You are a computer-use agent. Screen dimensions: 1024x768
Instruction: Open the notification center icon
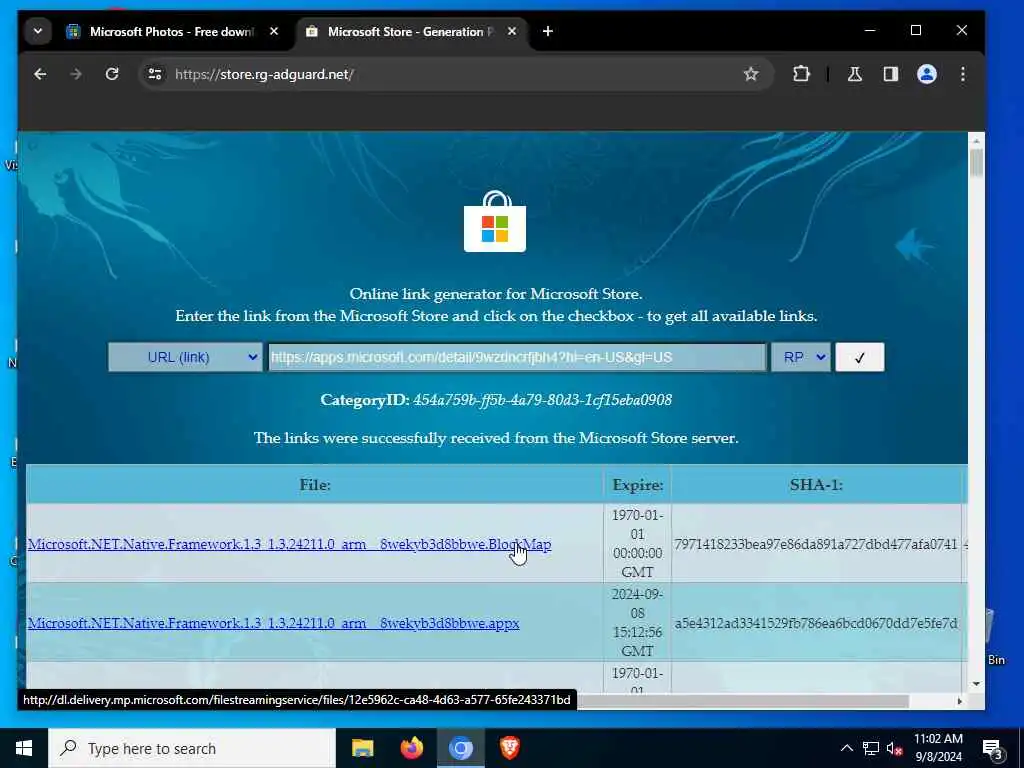pos(992,748)
